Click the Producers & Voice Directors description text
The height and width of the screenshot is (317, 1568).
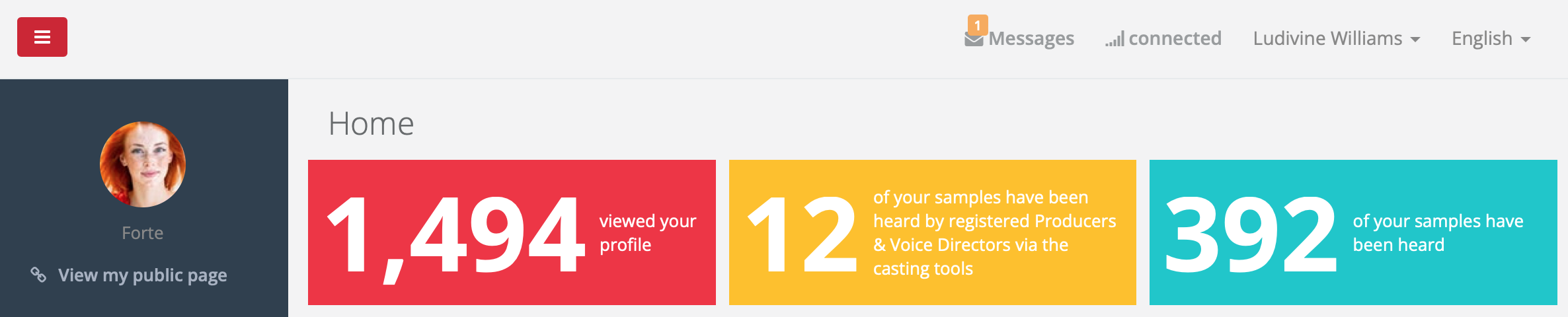click(x=994, y=232)
